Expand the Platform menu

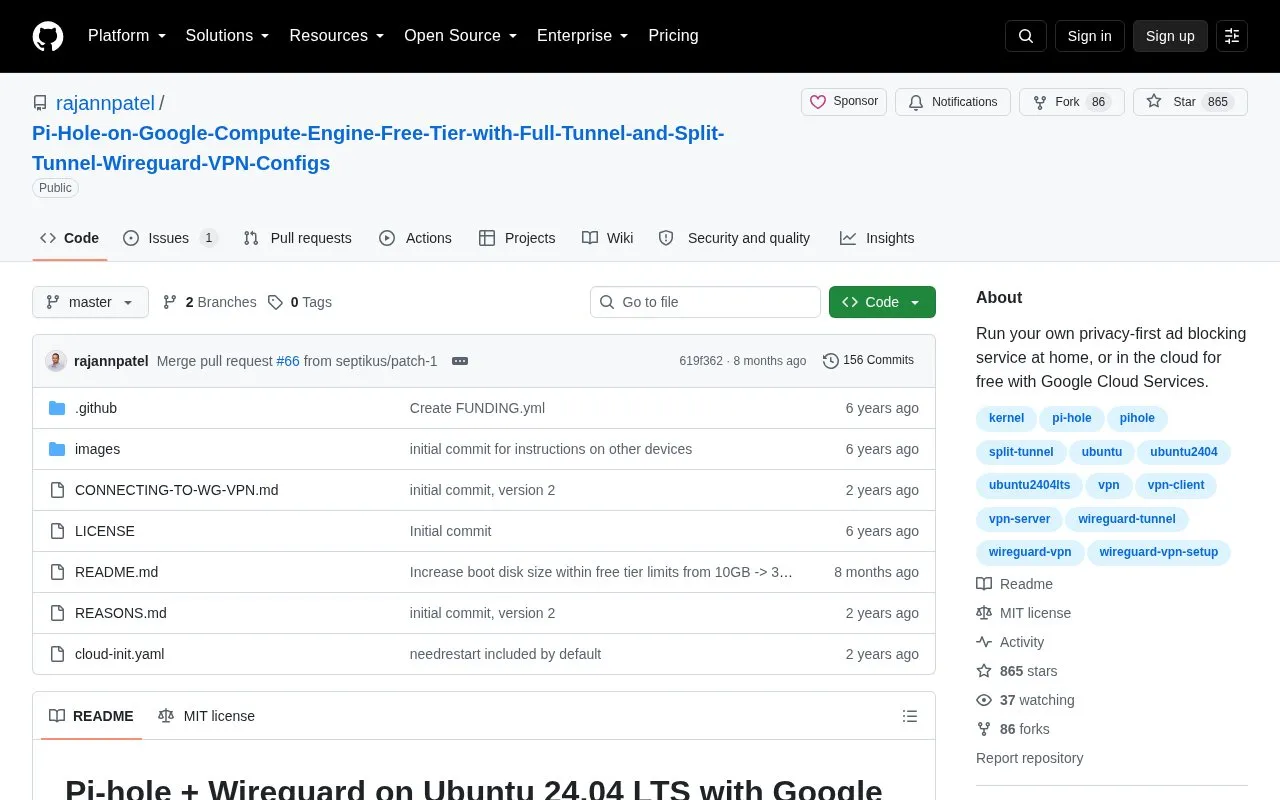127,36
